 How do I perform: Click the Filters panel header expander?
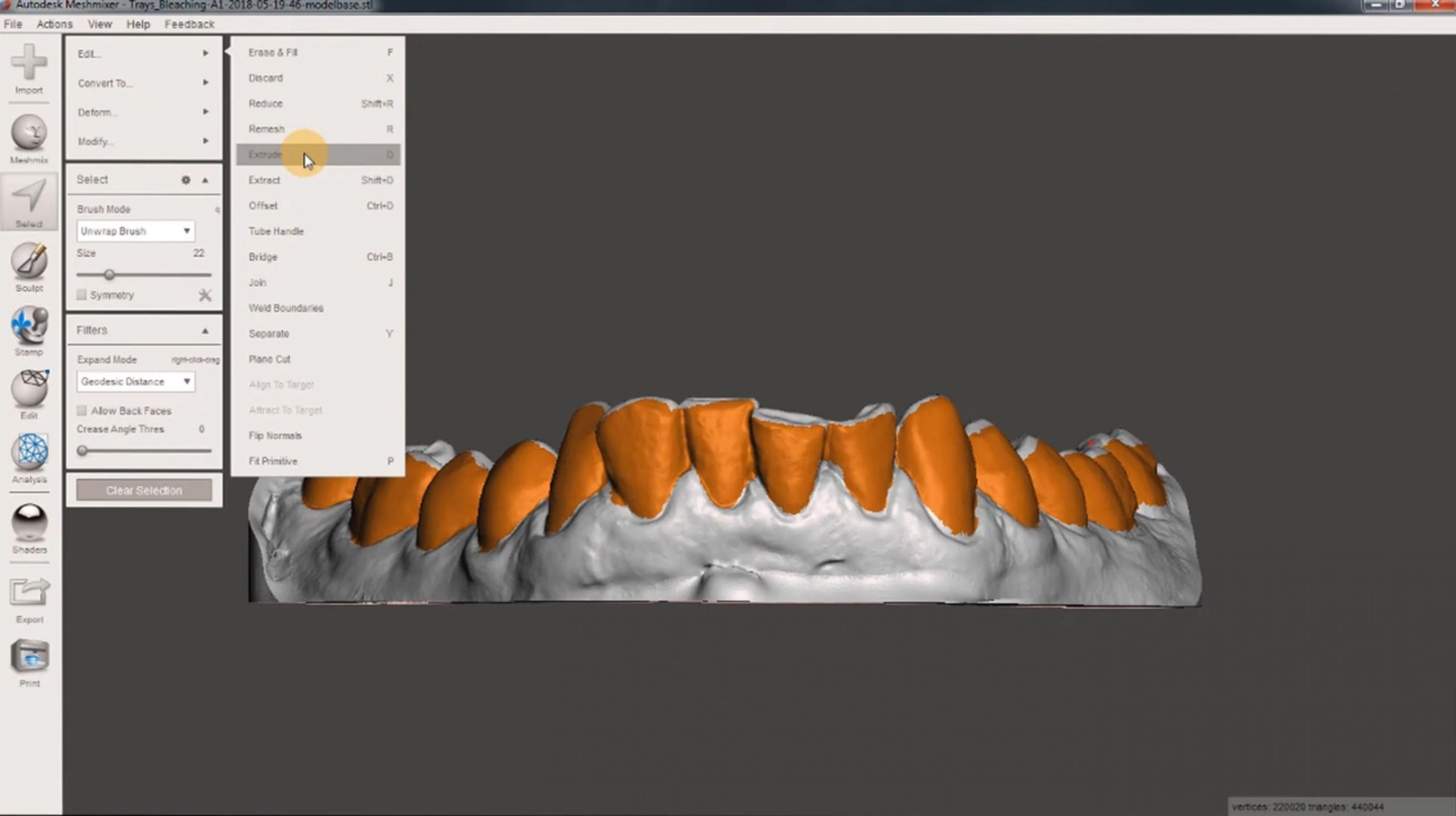[206, 330]
